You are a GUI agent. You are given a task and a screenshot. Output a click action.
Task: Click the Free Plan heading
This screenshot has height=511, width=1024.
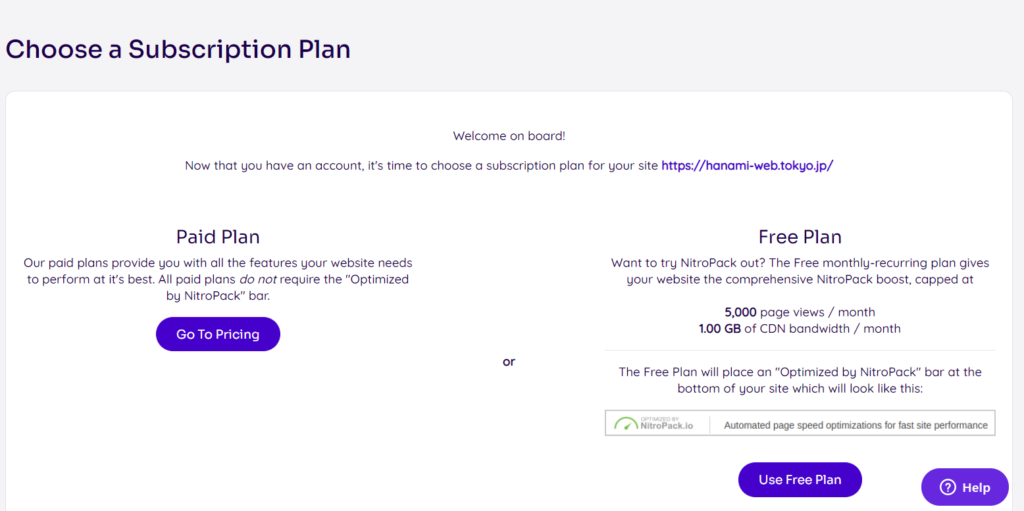click(799, 237)
